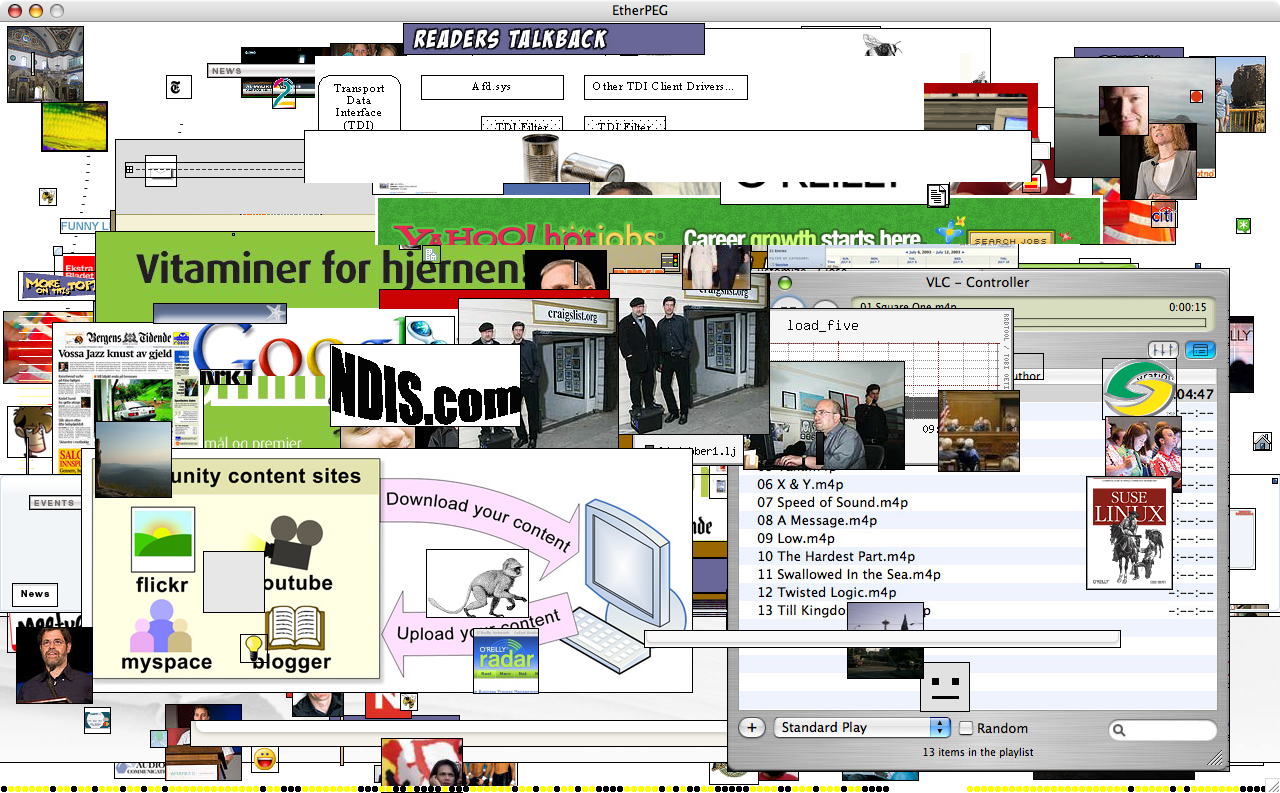
Task: Select the READERS TALKBACK banner
Action: click(x=554, y=39)
